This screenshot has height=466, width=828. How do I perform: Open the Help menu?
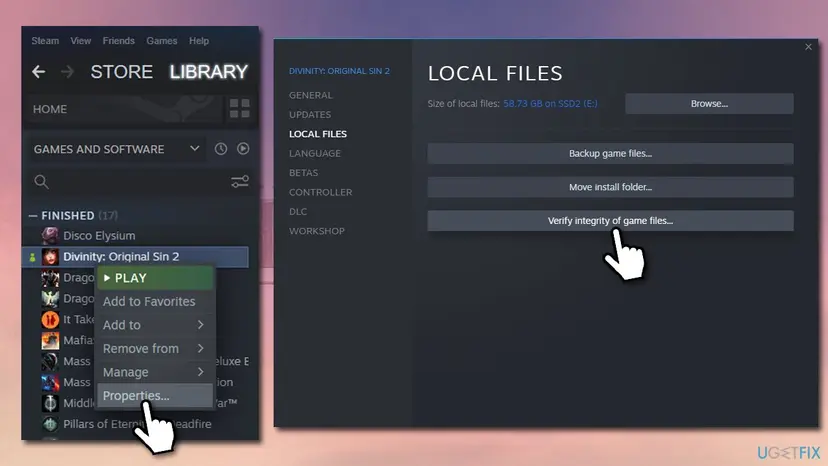point(199,41)
